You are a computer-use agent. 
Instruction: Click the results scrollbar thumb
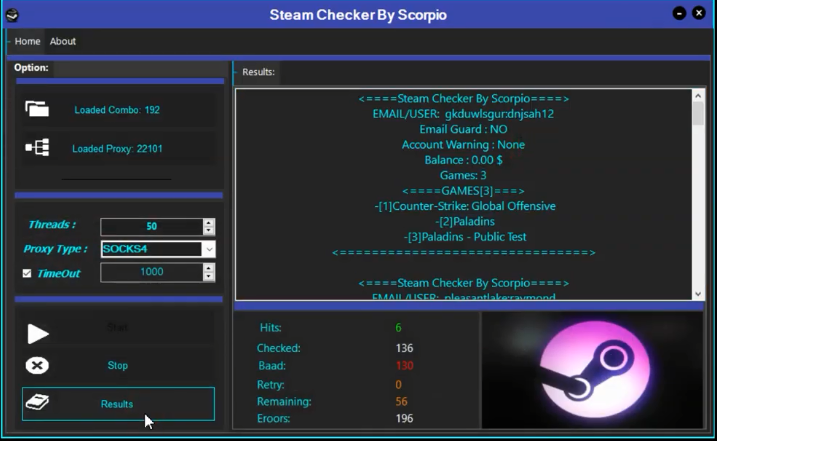click(698, 113)
